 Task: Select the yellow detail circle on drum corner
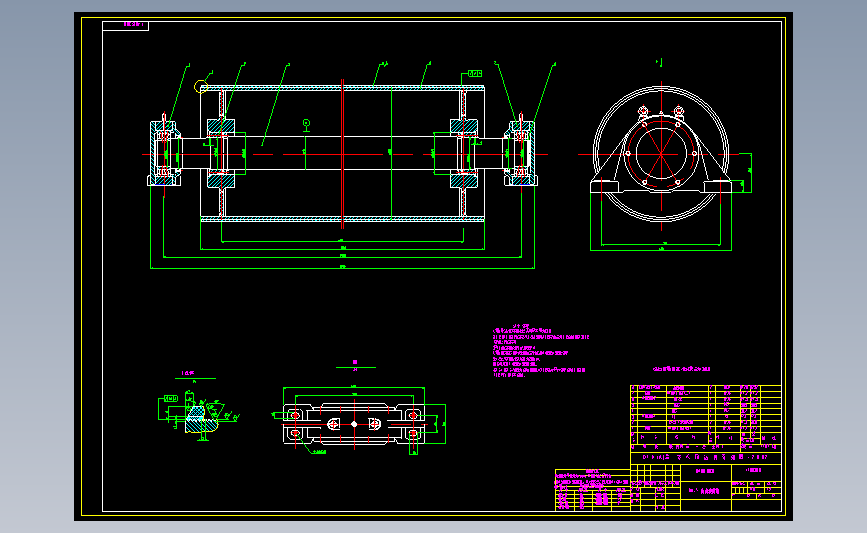point(201,87)
